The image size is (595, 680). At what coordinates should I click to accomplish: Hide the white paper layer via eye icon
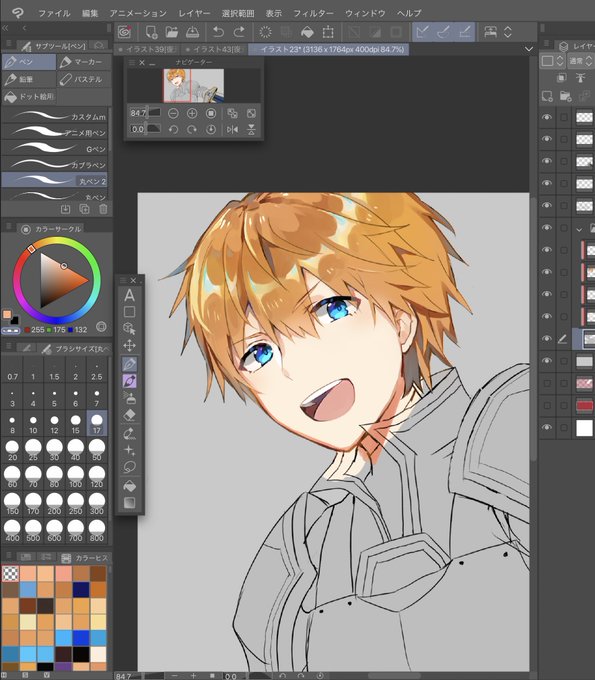click(546, 427)
